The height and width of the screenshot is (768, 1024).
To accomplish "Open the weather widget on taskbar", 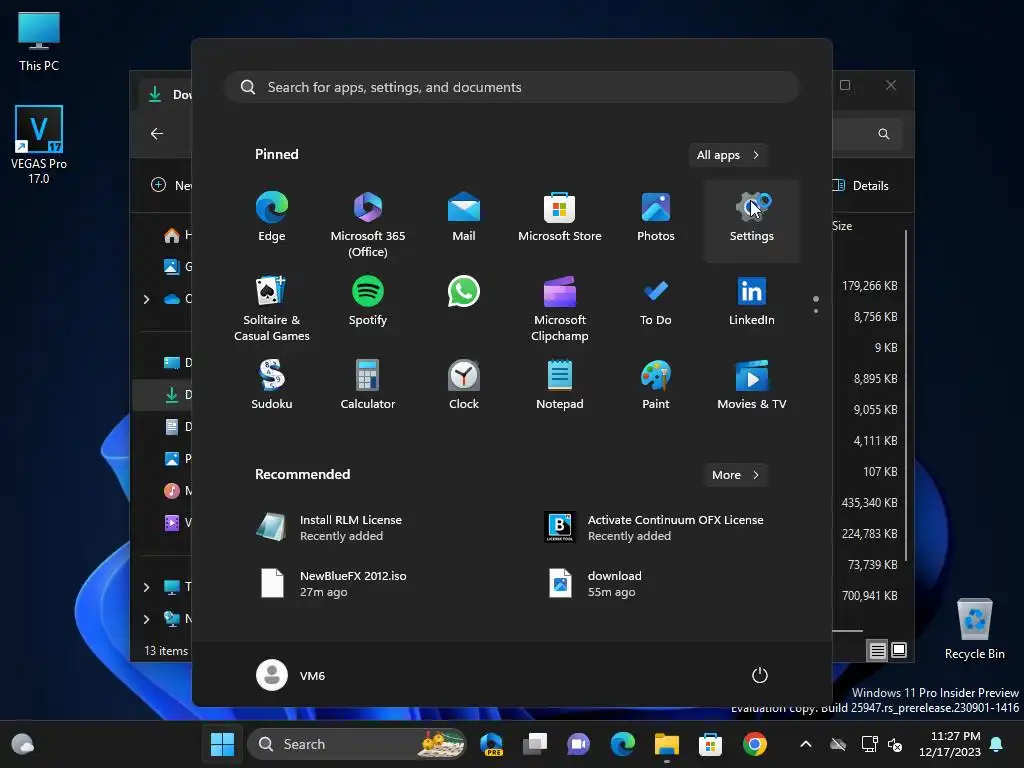I will pyautogui.click(x=23, y=744).
